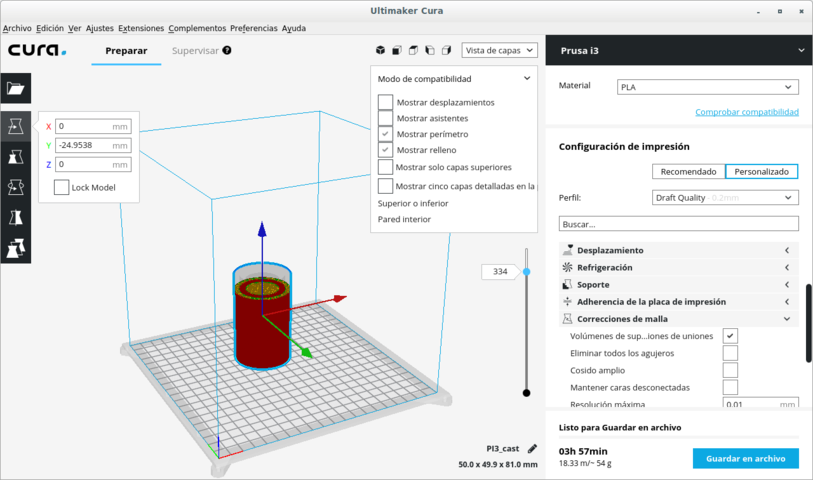Select the Scale tool in left toolbar

pyautogui.click(x=16, y=157)
